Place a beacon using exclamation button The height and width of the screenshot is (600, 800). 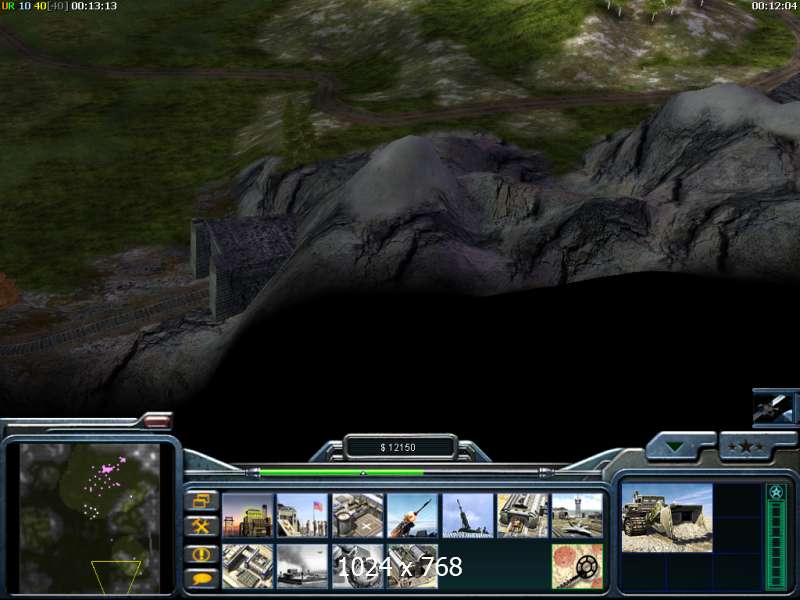[202, 554]
